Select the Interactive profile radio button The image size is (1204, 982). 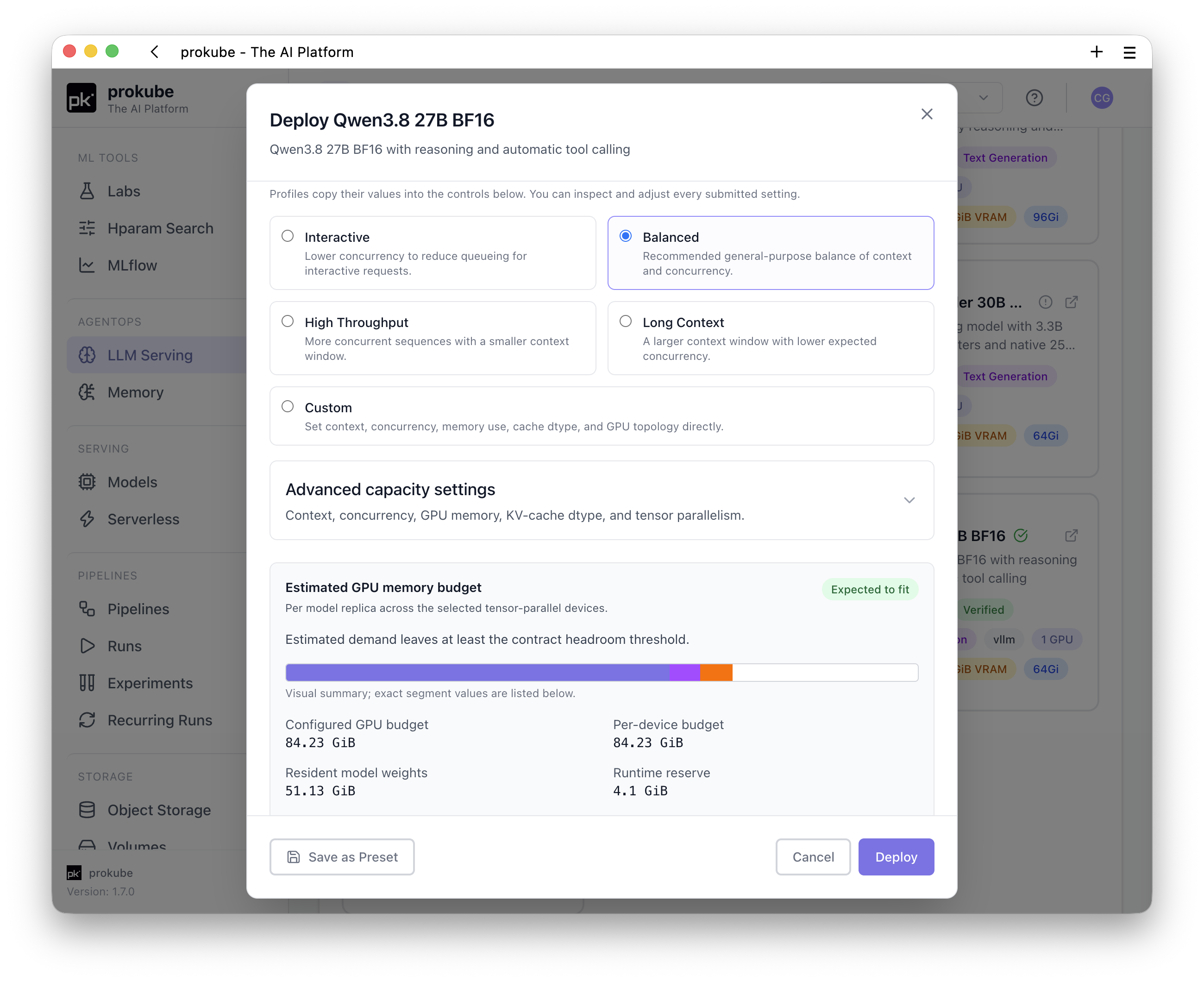[x=288, y=236]
